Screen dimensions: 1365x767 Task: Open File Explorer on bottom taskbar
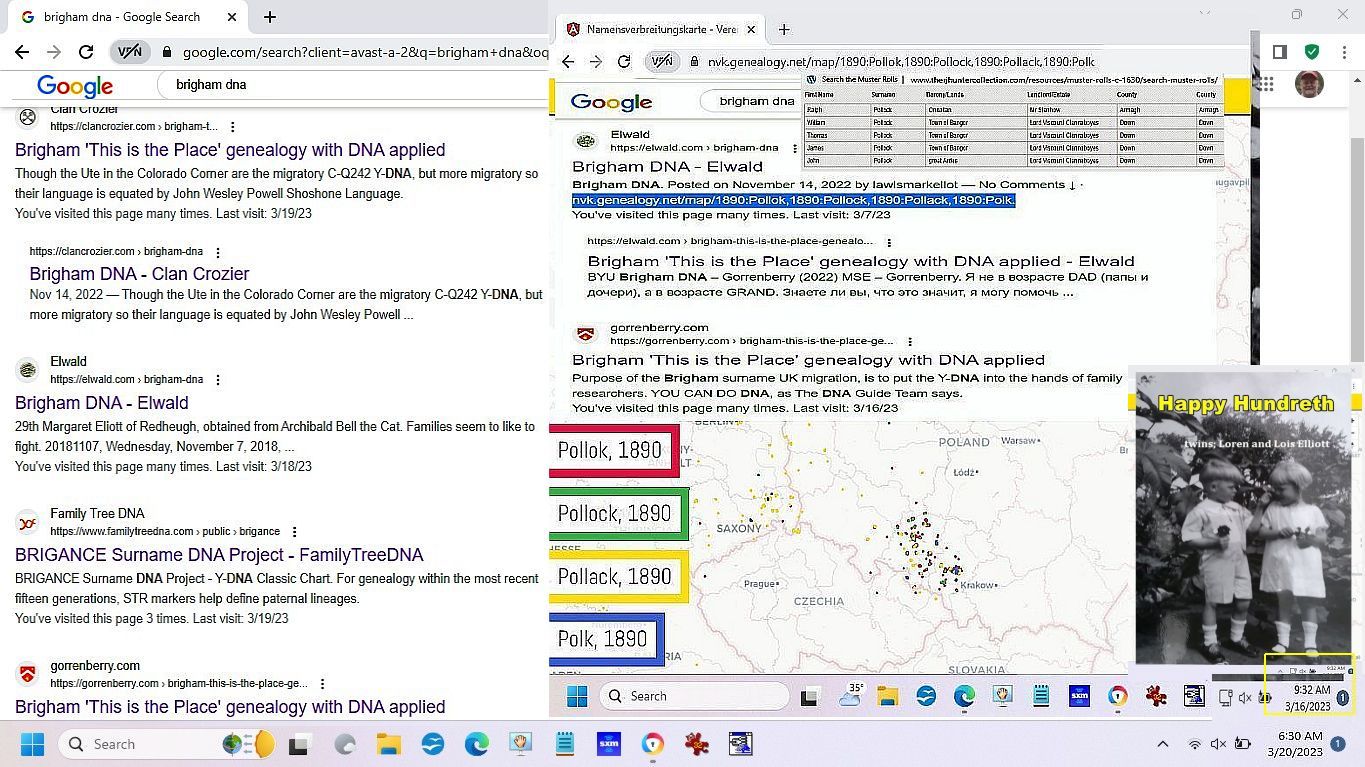click(389, 744)
